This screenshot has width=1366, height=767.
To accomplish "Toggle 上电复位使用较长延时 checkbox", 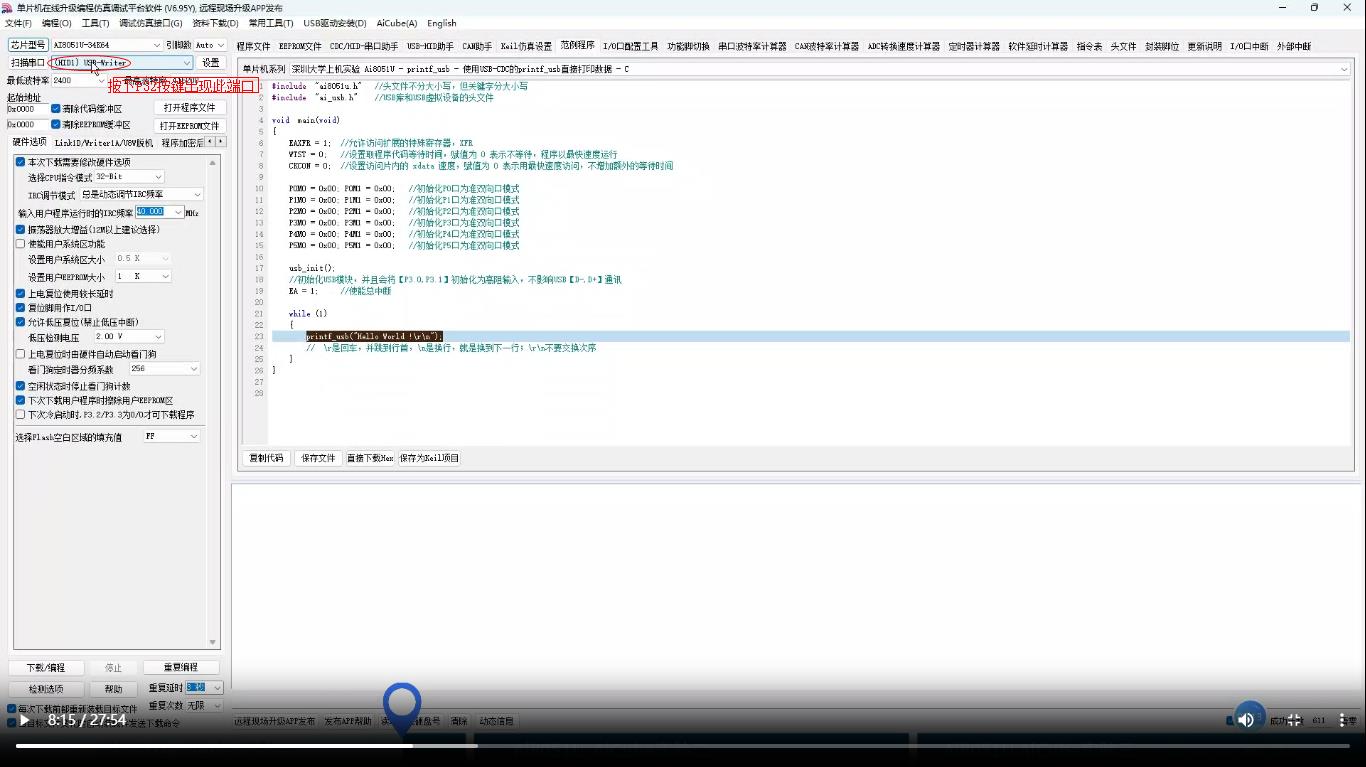I will coord(20,294).
